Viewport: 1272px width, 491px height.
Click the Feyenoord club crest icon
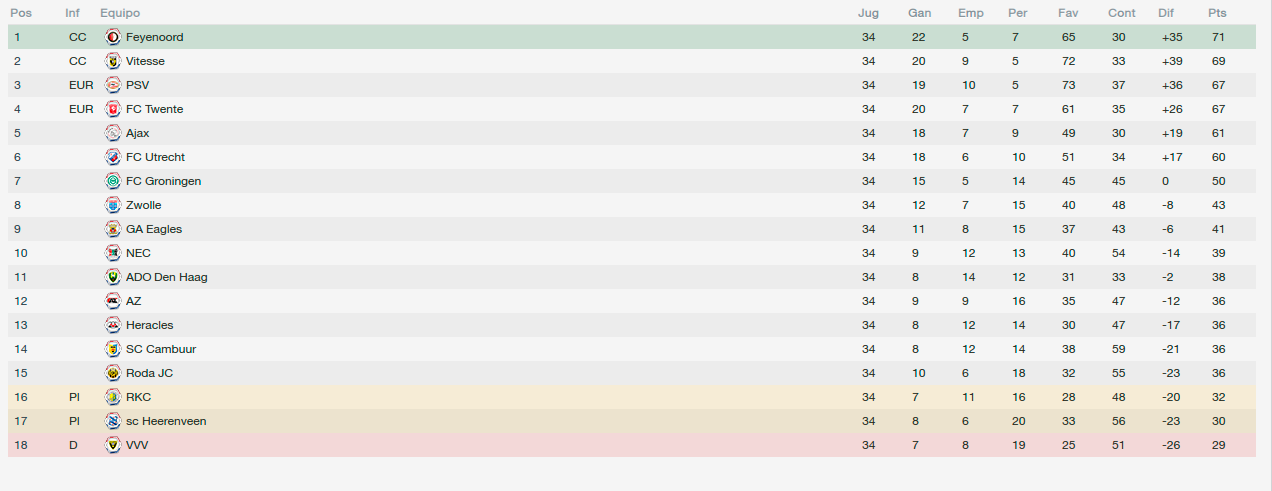(x=112, y=37)
